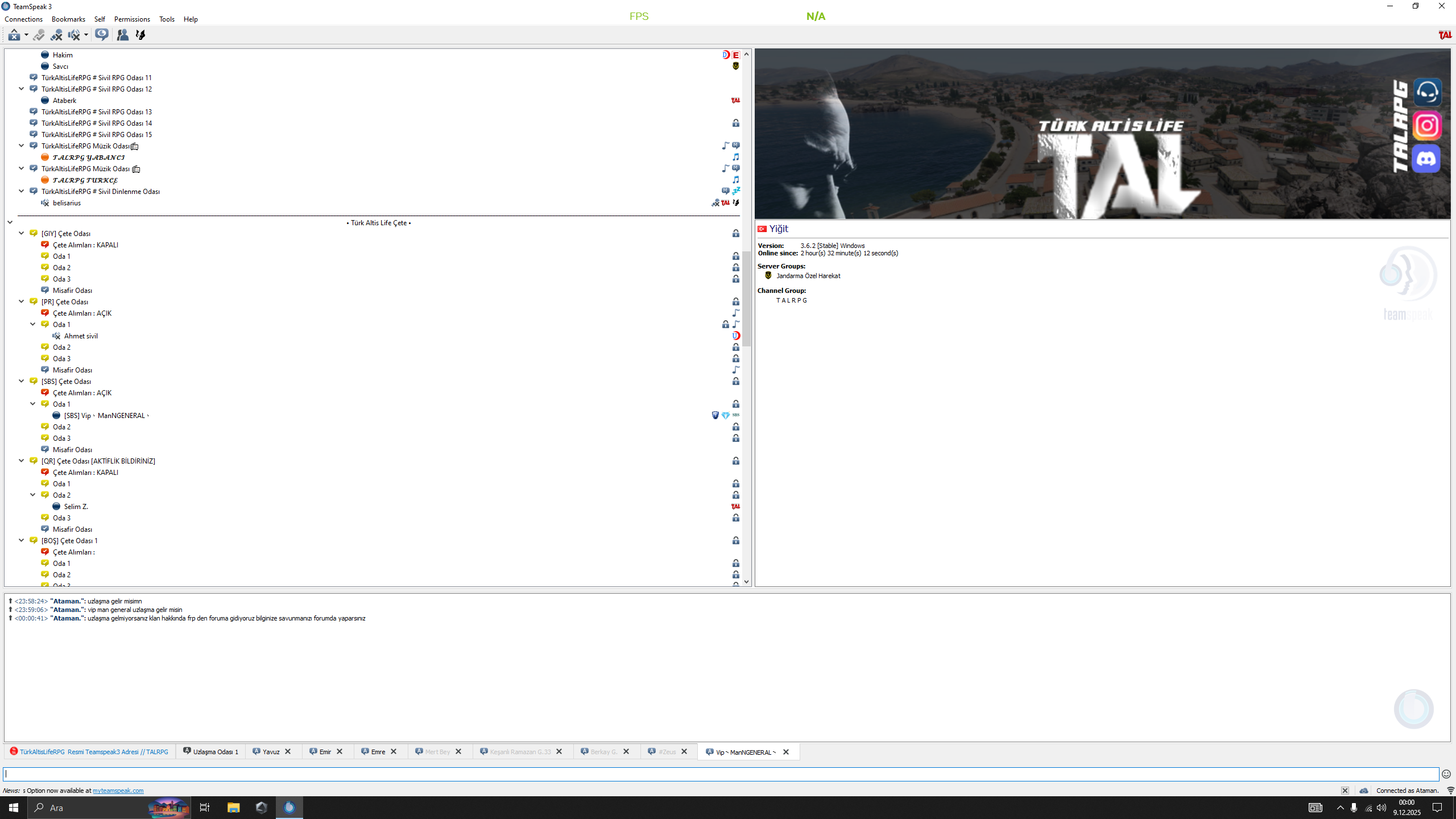
Task: Open the Self menu
Action: pyautogui.click(x=100, y=19)
